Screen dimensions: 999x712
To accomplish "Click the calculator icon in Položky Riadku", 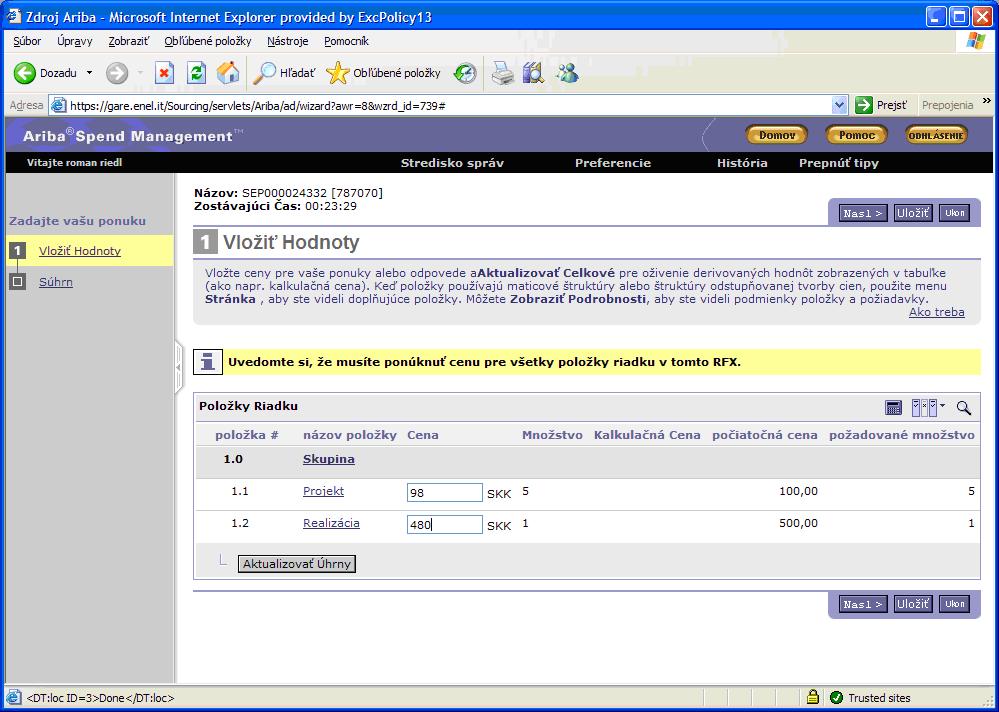I will (x=894, y=407).
